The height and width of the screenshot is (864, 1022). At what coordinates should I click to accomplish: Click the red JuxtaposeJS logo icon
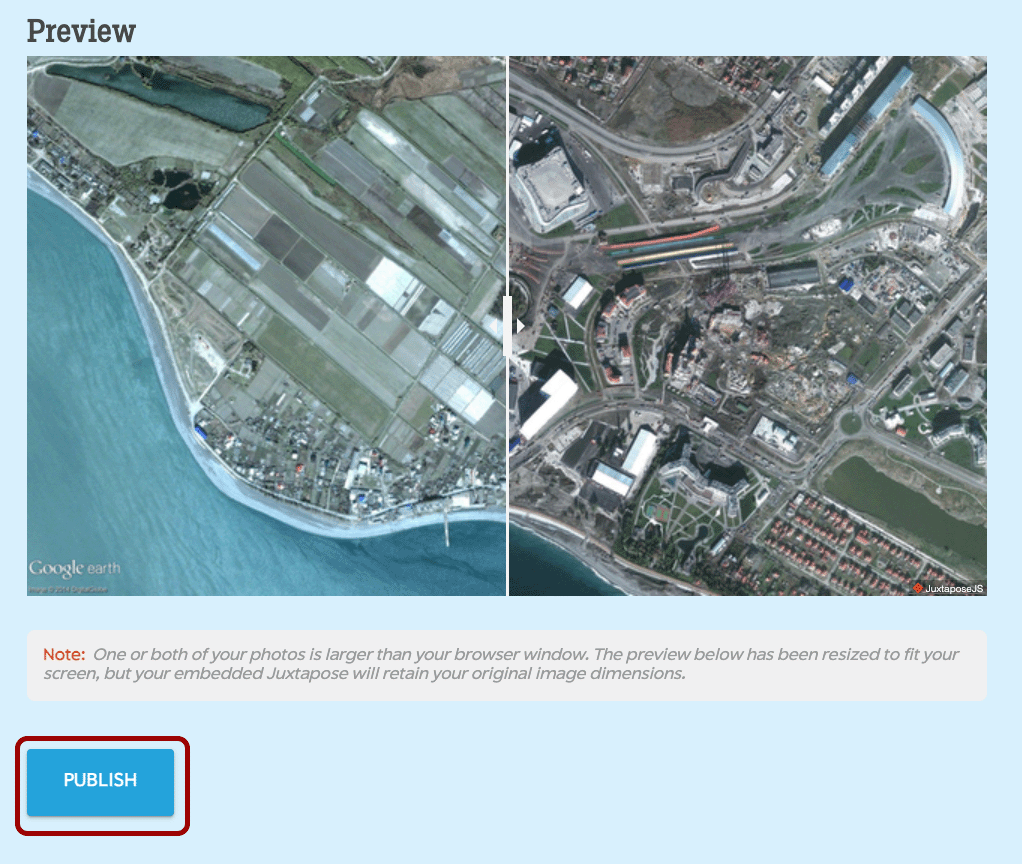coord(917,589)
